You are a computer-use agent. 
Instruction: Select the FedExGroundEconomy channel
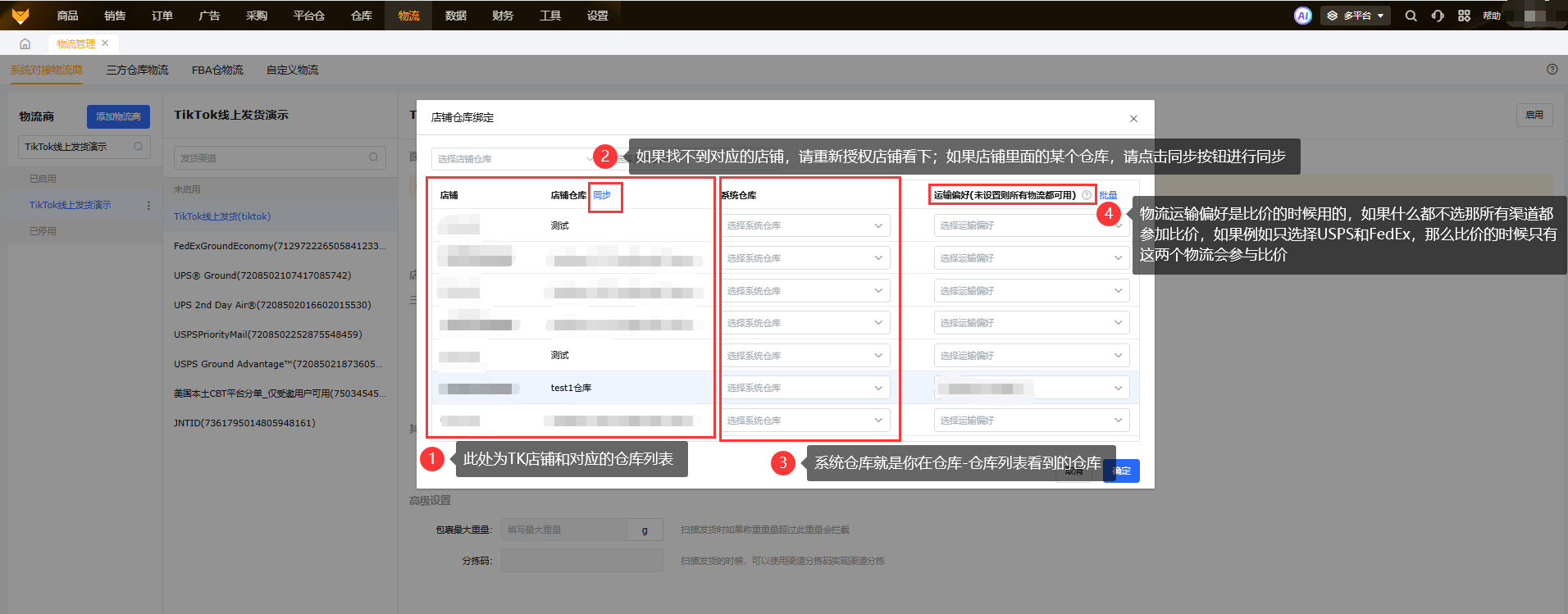(x=280, y=246)
